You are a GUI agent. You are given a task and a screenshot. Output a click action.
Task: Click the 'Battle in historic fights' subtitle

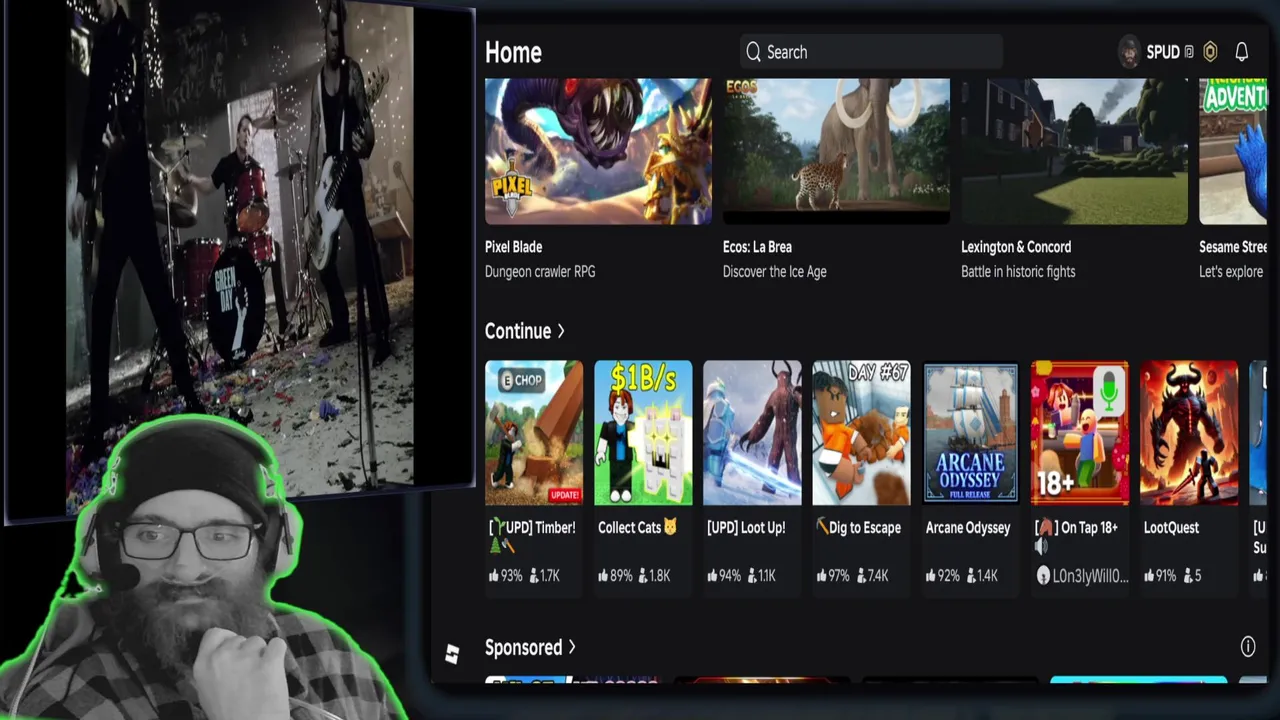[x=1018, y=272]
